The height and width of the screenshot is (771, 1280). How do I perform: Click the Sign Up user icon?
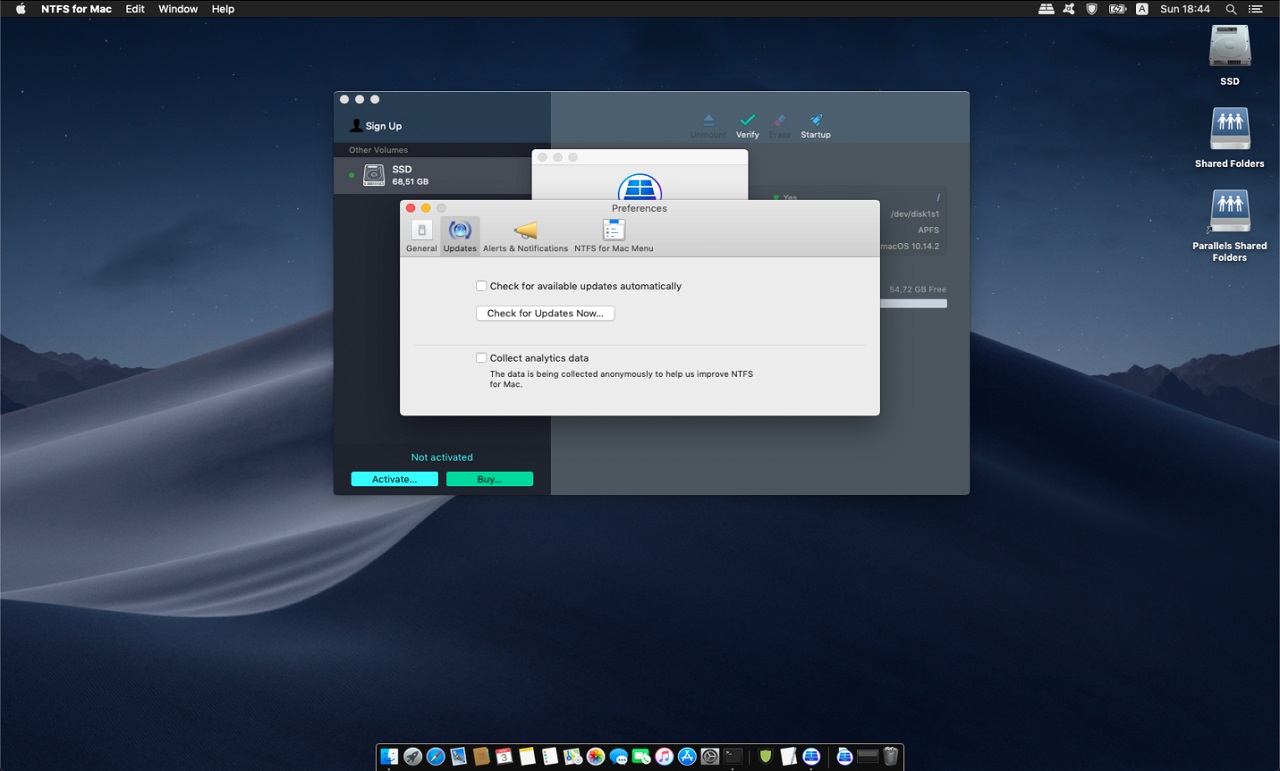(x=357, y=126)
